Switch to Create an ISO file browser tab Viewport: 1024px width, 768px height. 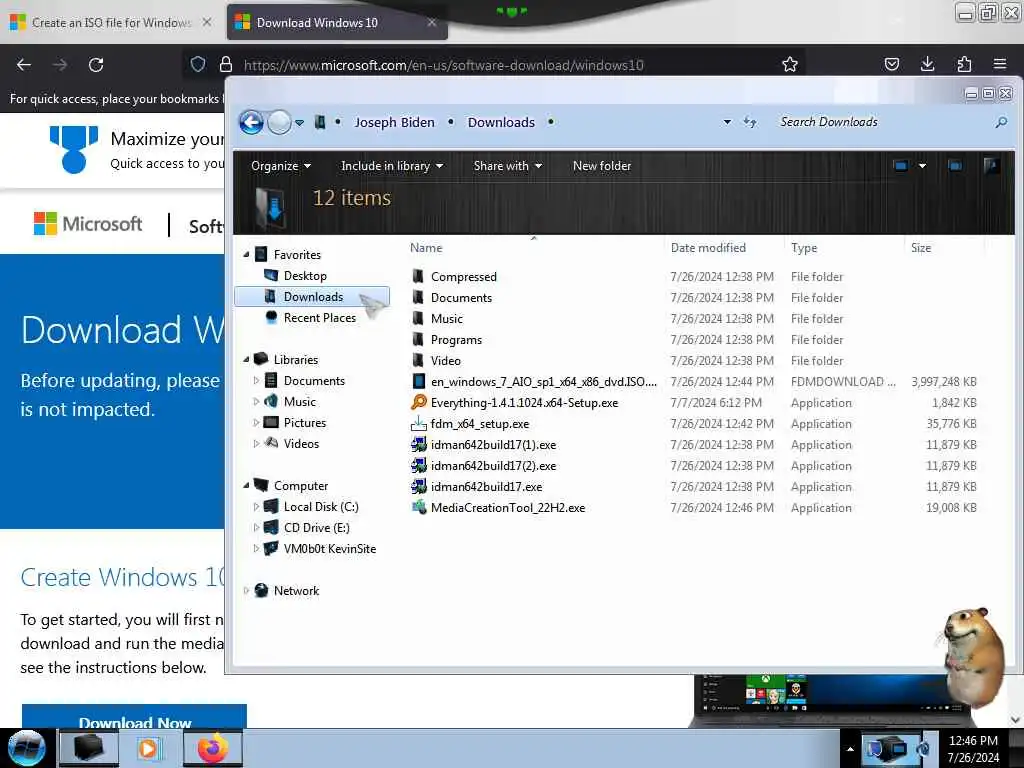[x=111, y=22]
